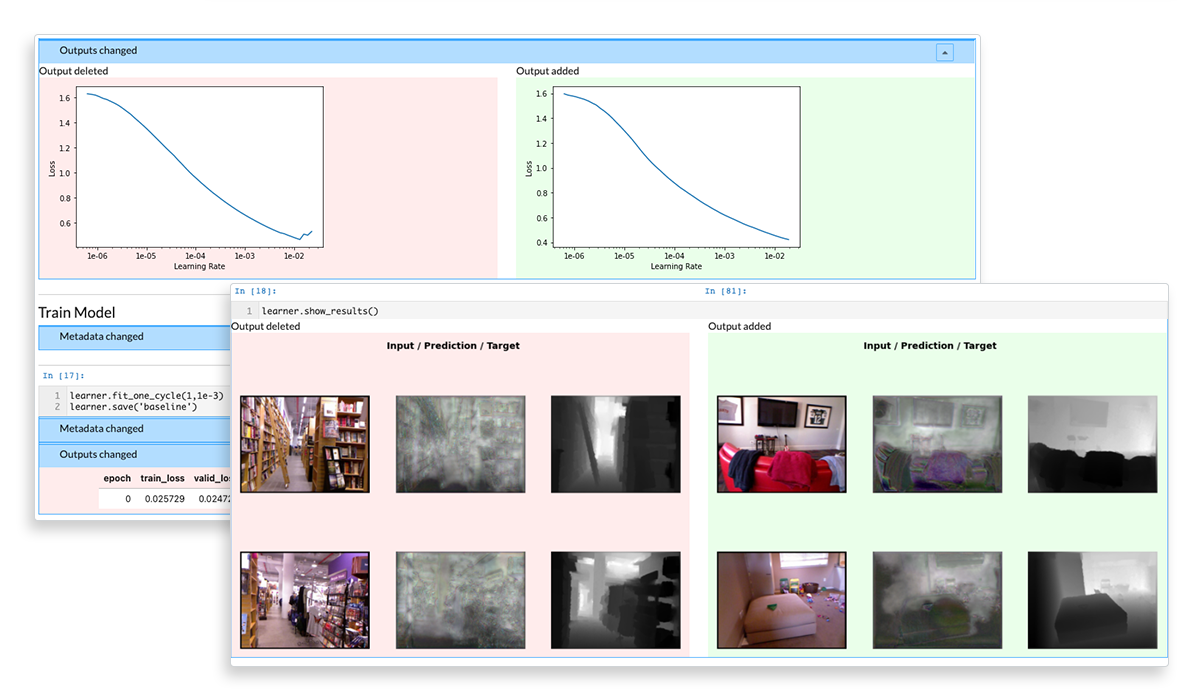
Task: Click the learner.save('baseline') code line
Action: pyautogui.click(x=134, y=407)
